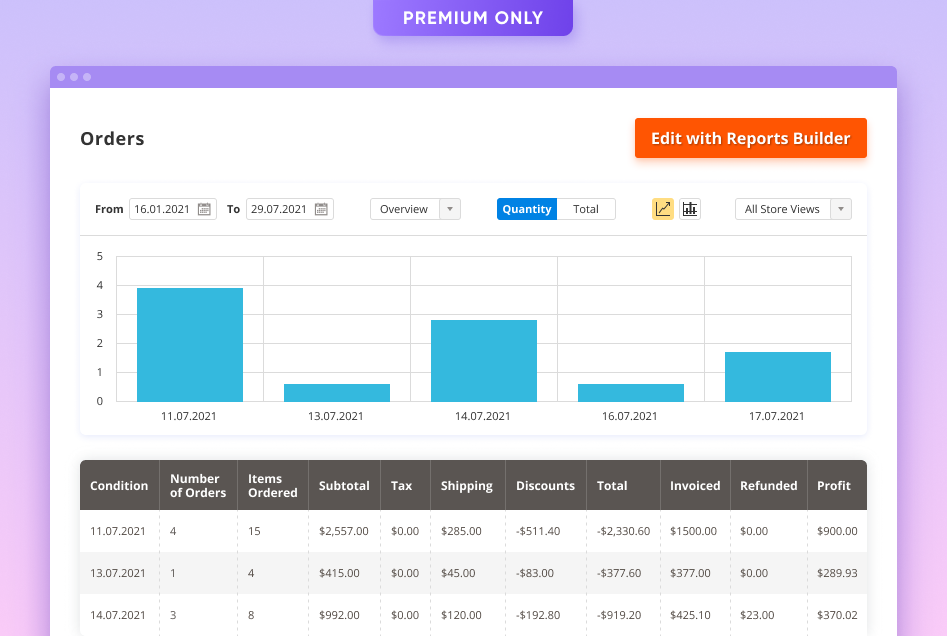The width and height of the screenshot is (947, 636).
Task: Click the third window dot icon
Action: pos(87,75)
